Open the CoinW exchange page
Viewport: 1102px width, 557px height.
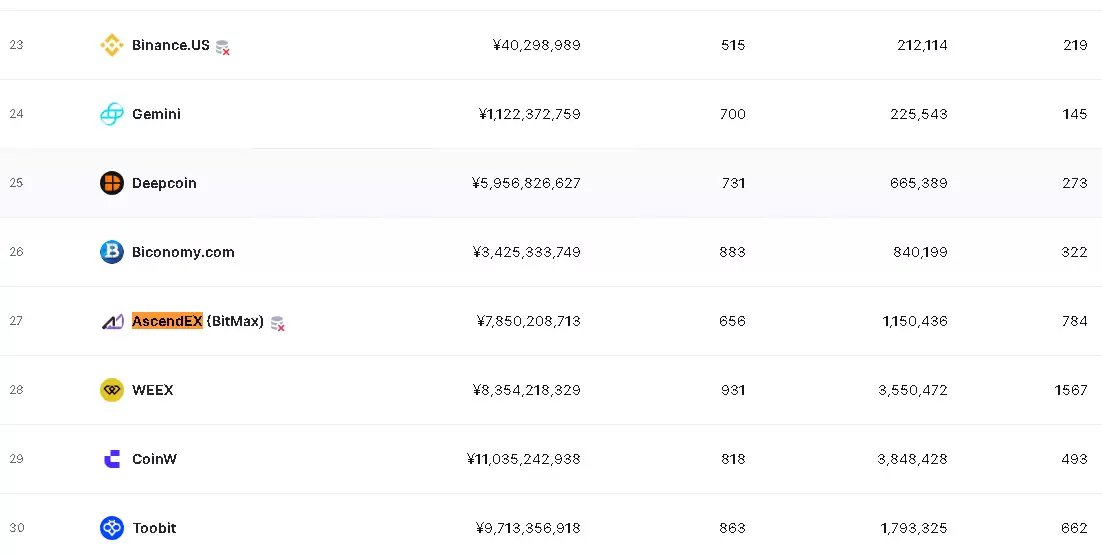click(154, 459)
